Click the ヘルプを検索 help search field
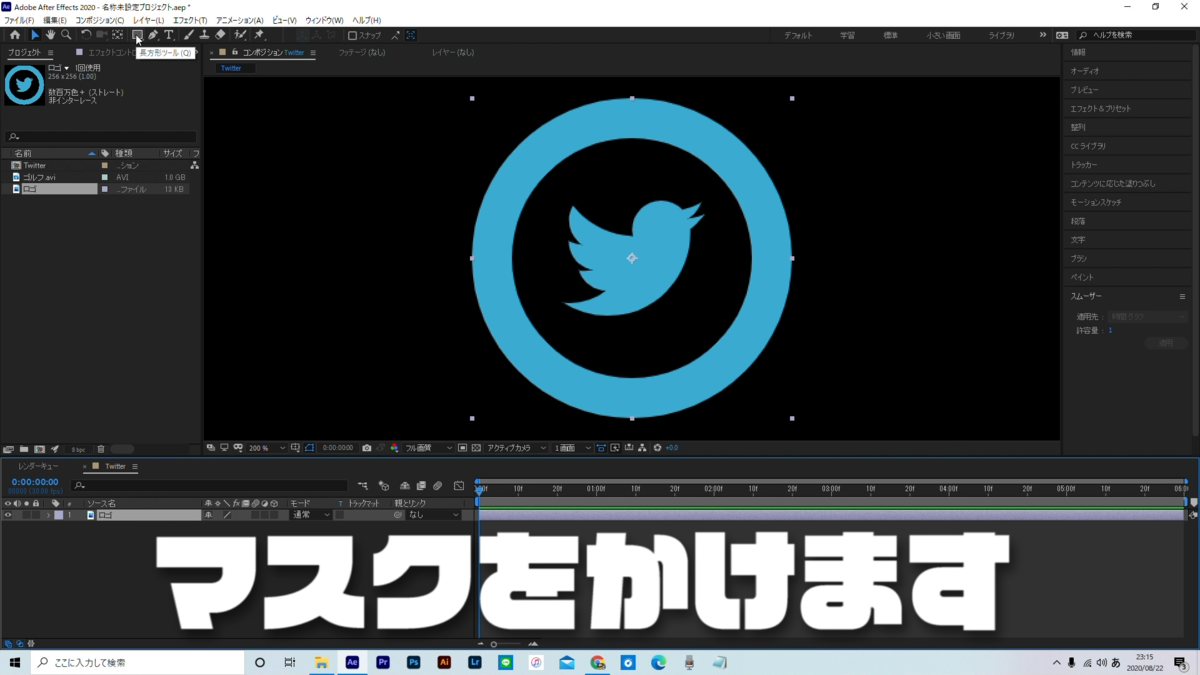This screenshot has height=675, width=1200. (1136, 35)
